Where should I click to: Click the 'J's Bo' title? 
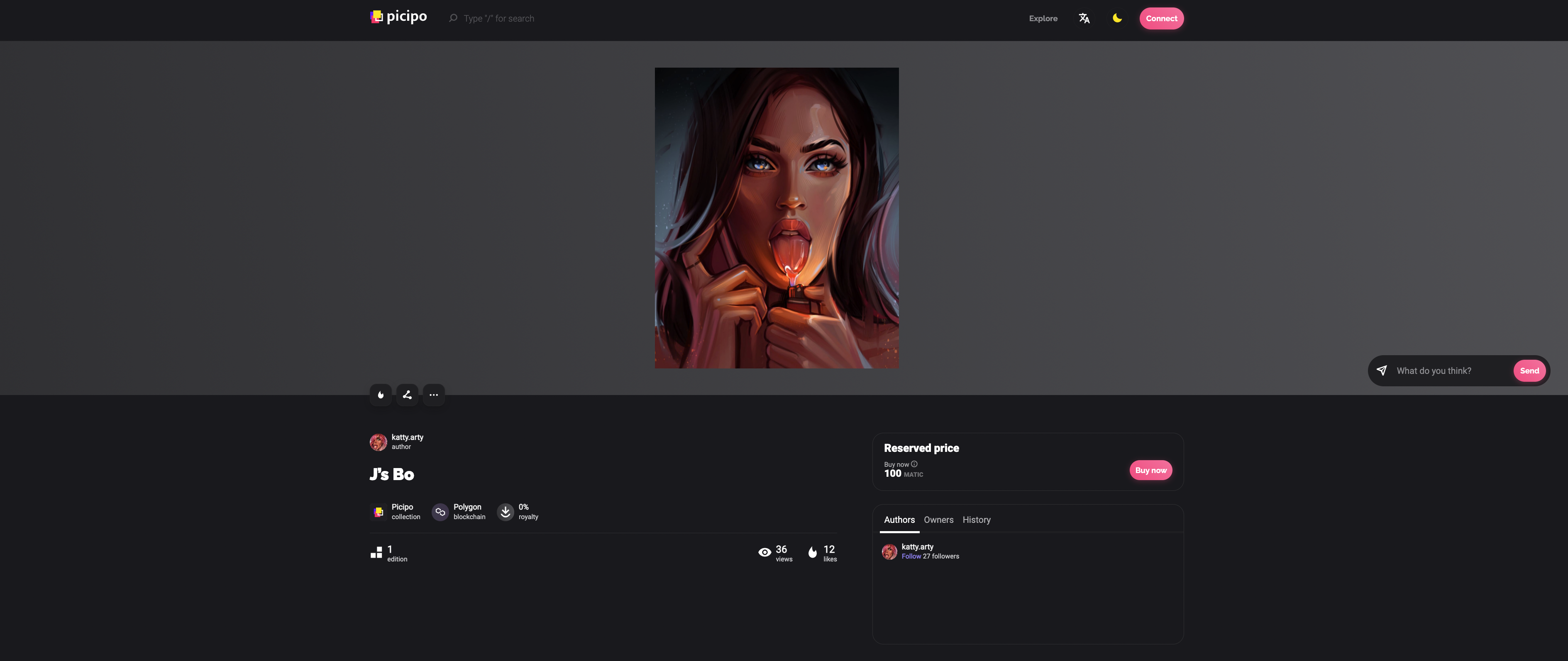click(x=391, y=474)
